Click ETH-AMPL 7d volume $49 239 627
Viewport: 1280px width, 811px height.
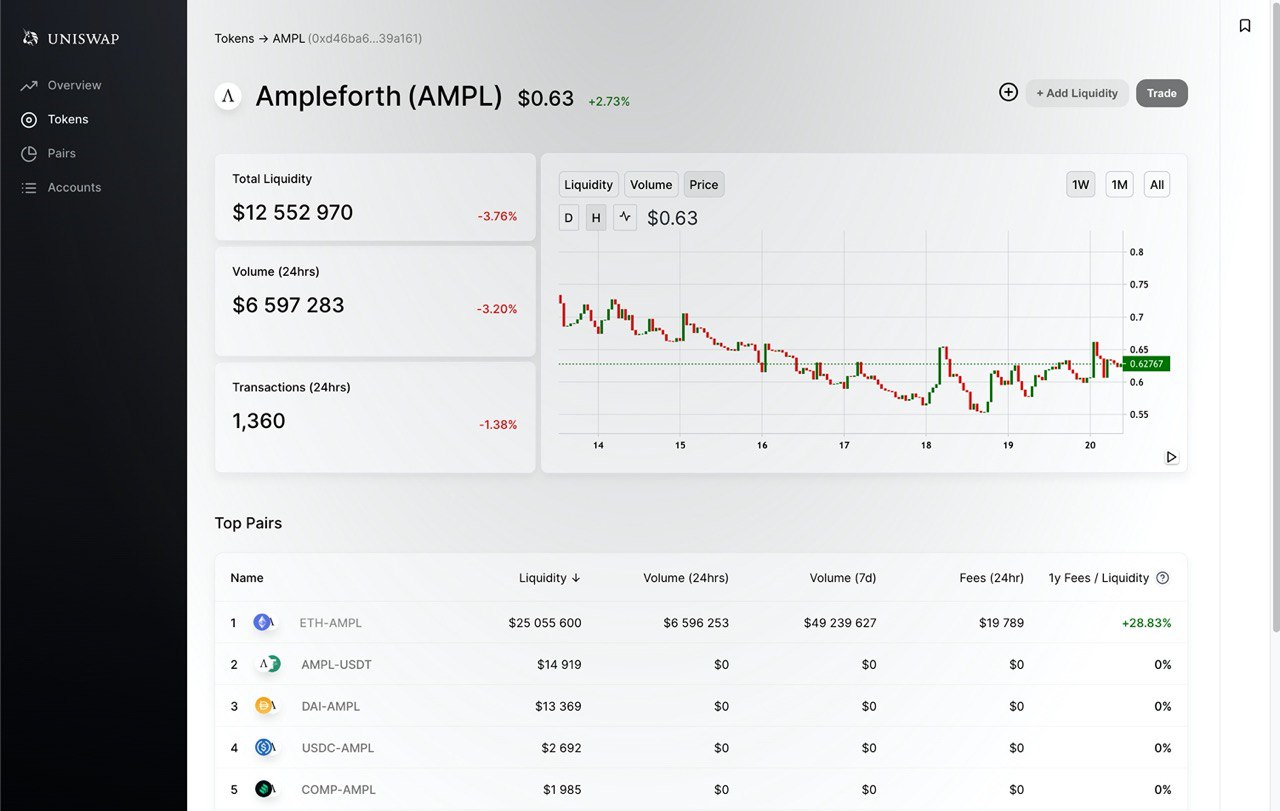point(840,623)
